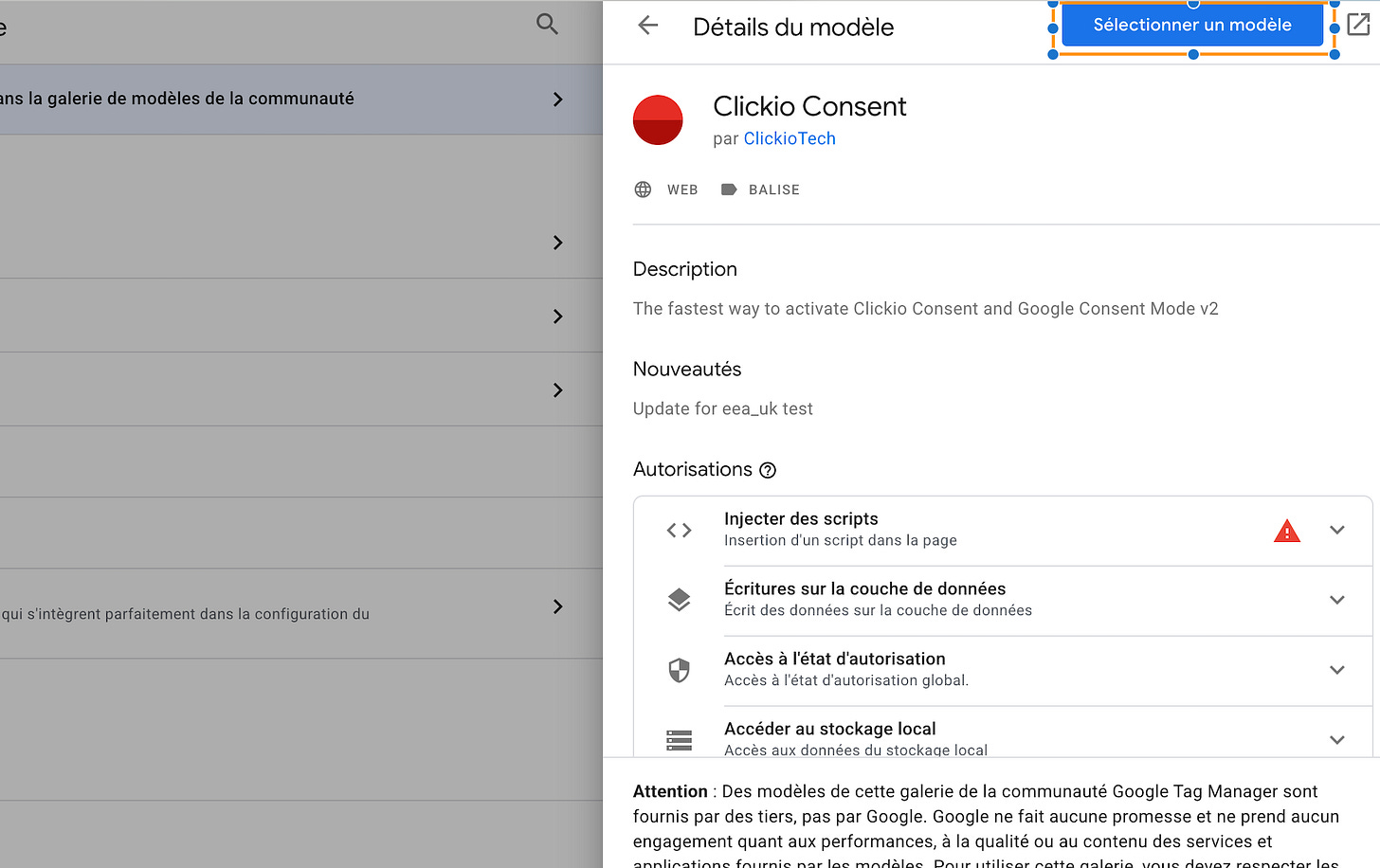Click the bold Attention word in the notice
The width and height of the screenshot is (1380, 868).
[x=670, y=791]
